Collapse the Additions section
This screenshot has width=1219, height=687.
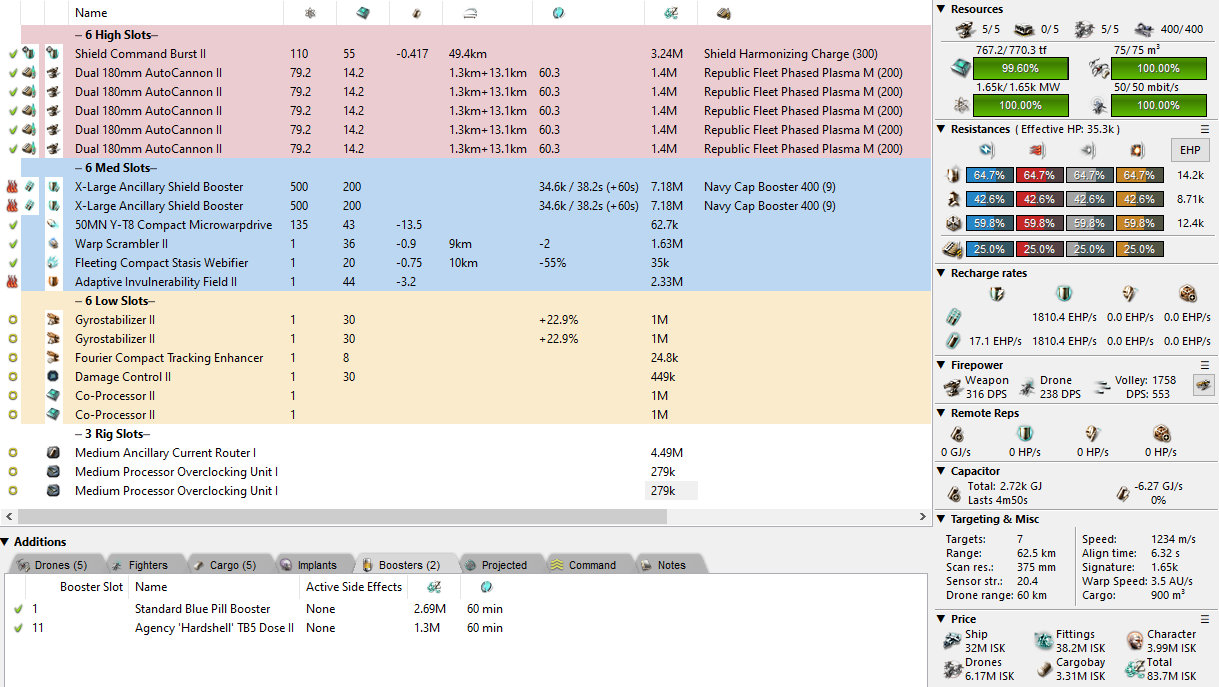point(7,542)
